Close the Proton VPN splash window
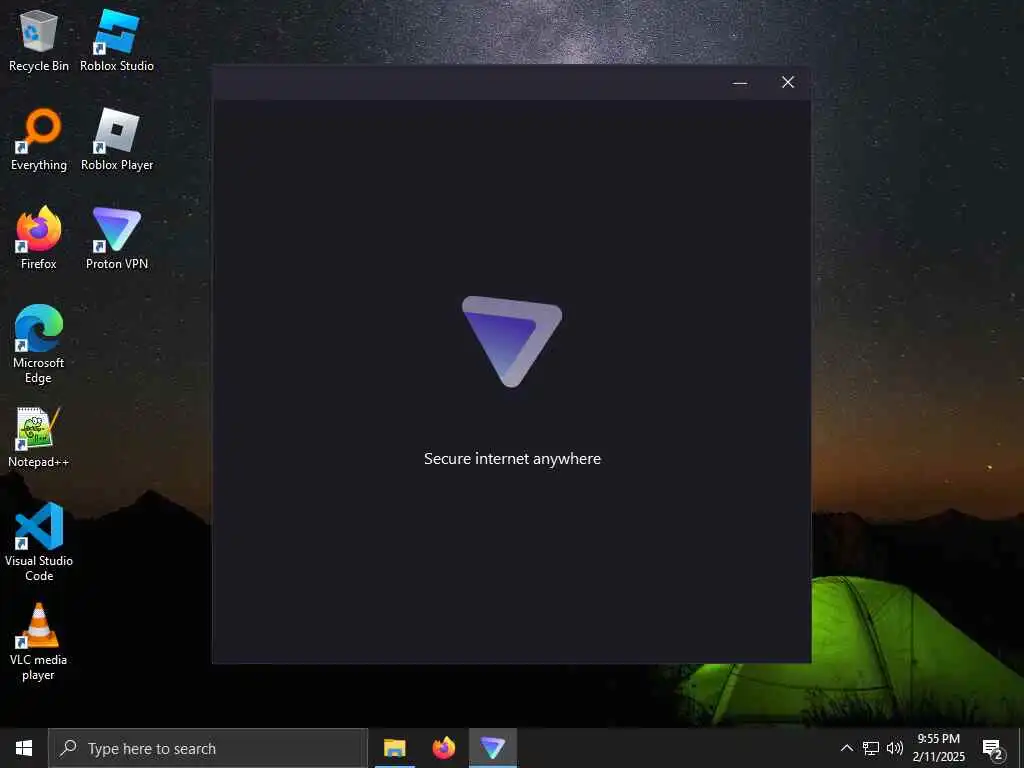Image resolution: width=1024 pixels, height=768 pixels. pos(788,82)
